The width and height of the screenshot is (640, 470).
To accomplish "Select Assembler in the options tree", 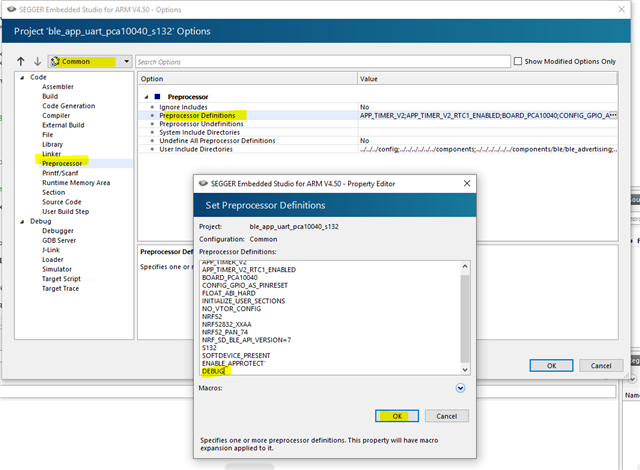I will 58,87.
